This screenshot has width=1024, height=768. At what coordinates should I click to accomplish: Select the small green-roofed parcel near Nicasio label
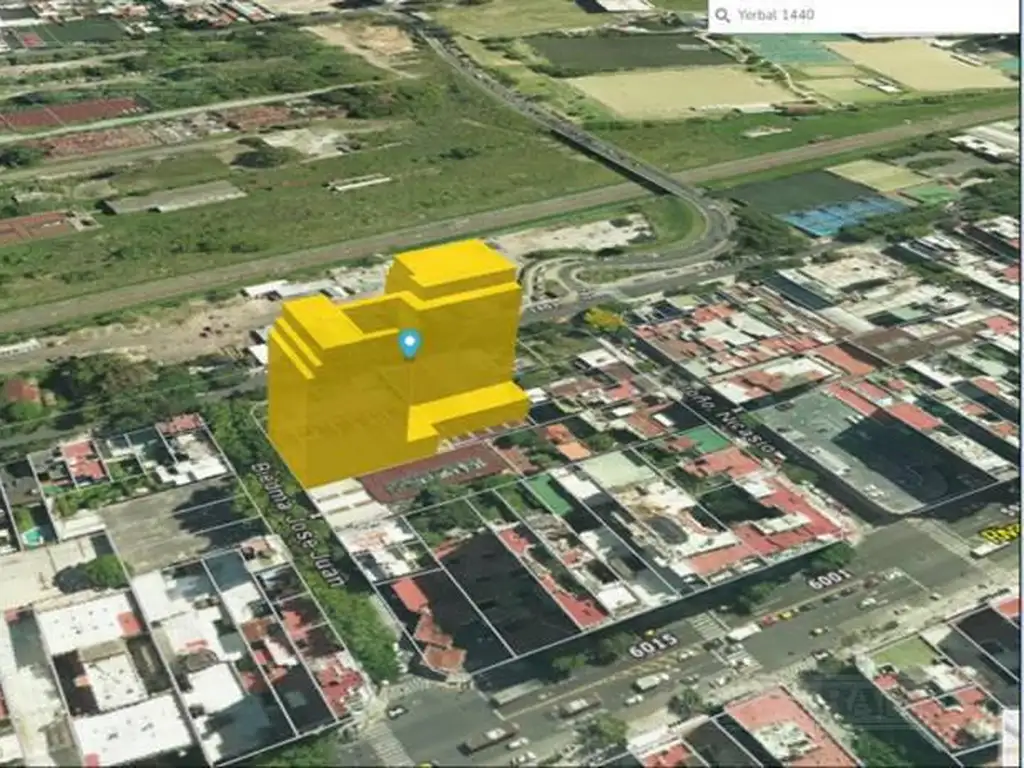click(705, 438)
